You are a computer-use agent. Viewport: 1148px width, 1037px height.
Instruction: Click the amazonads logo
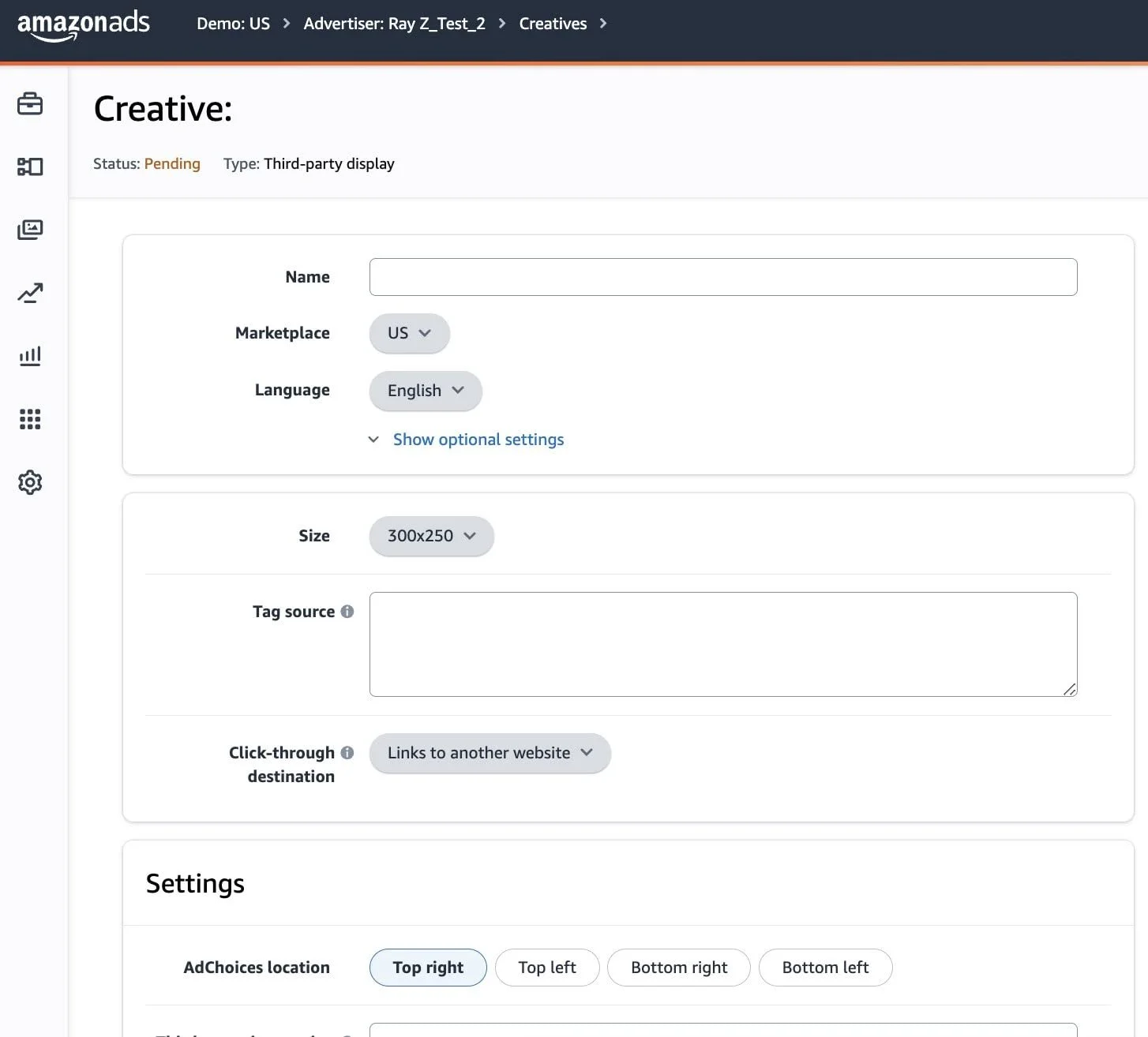tap(83, 24)
